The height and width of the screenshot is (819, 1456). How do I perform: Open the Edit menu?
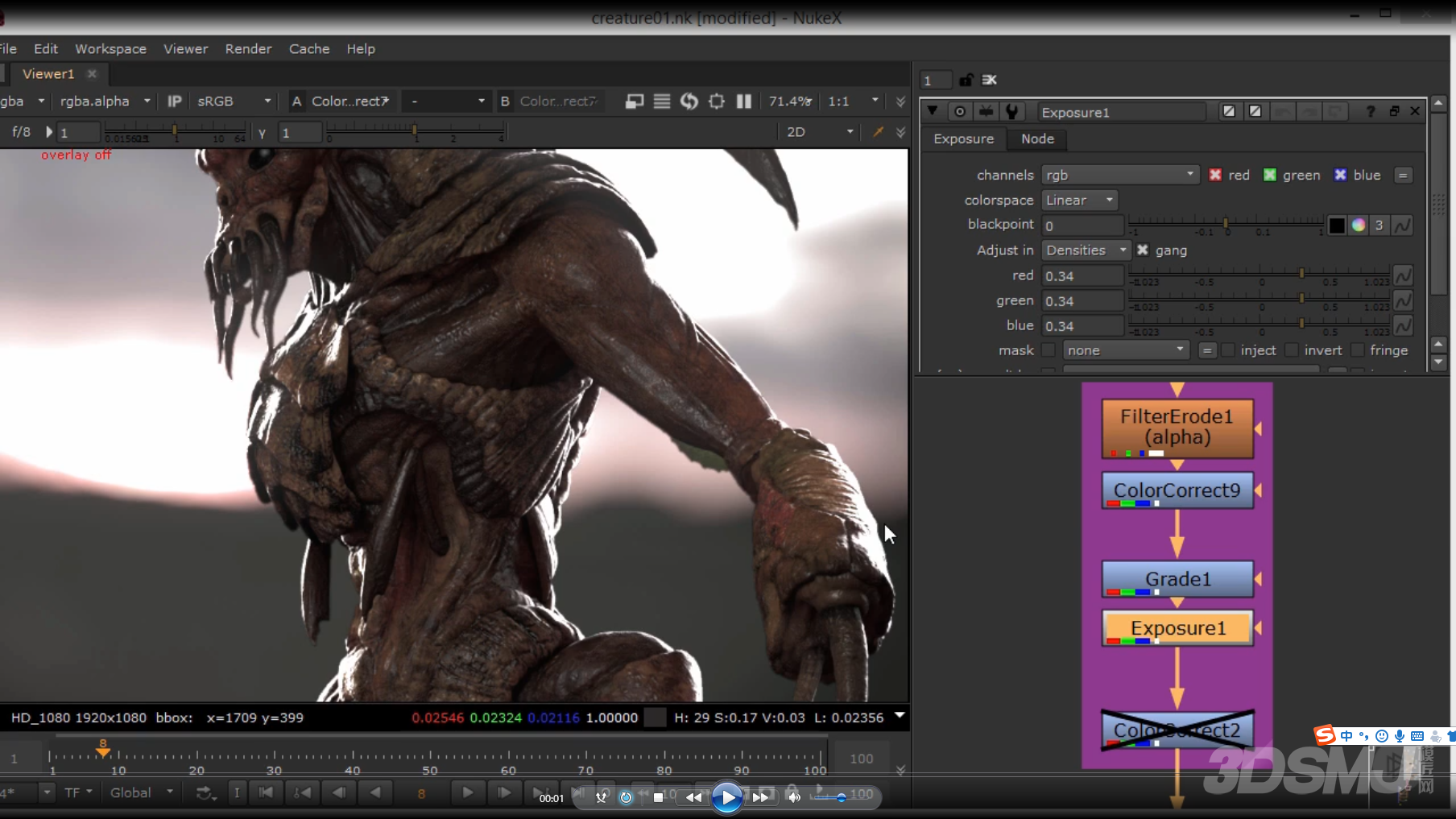coord(46,48)
